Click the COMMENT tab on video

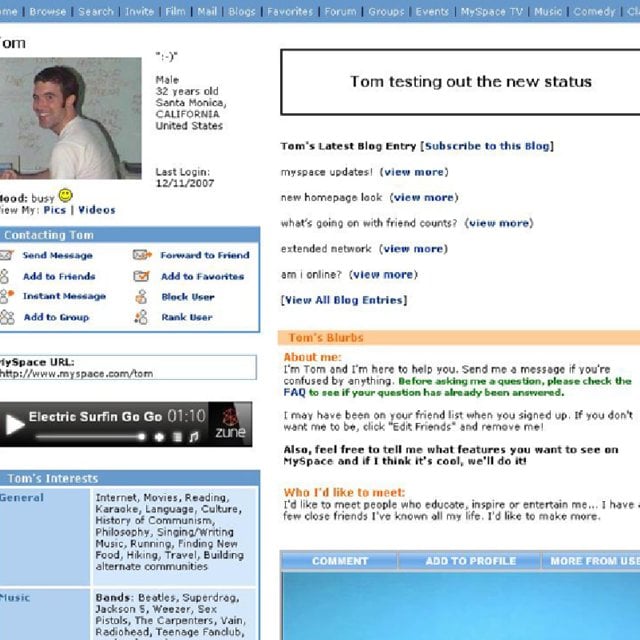click(x=340, y=561)
